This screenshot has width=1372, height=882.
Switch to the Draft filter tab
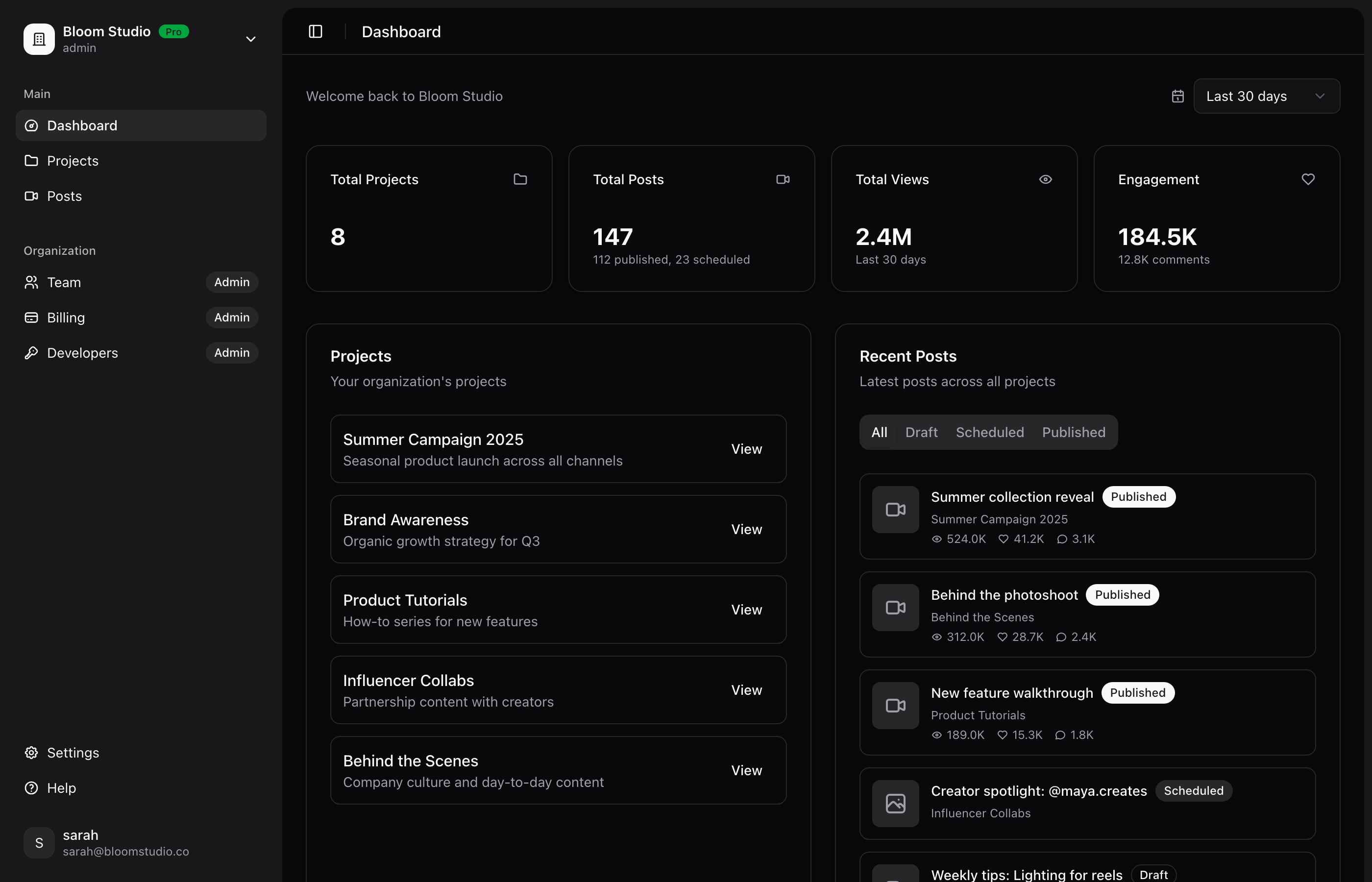tap(921, 432)
